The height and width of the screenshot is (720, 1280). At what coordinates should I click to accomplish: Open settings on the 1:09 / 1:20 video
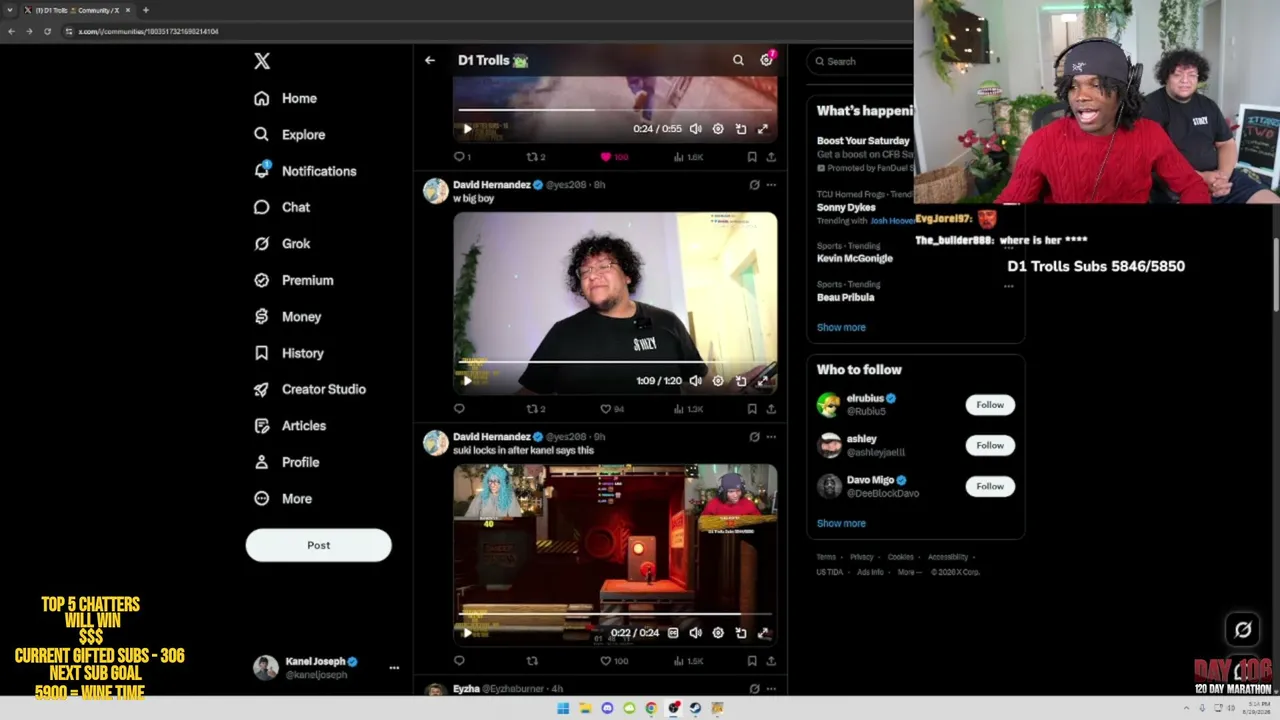pos(718,381)
